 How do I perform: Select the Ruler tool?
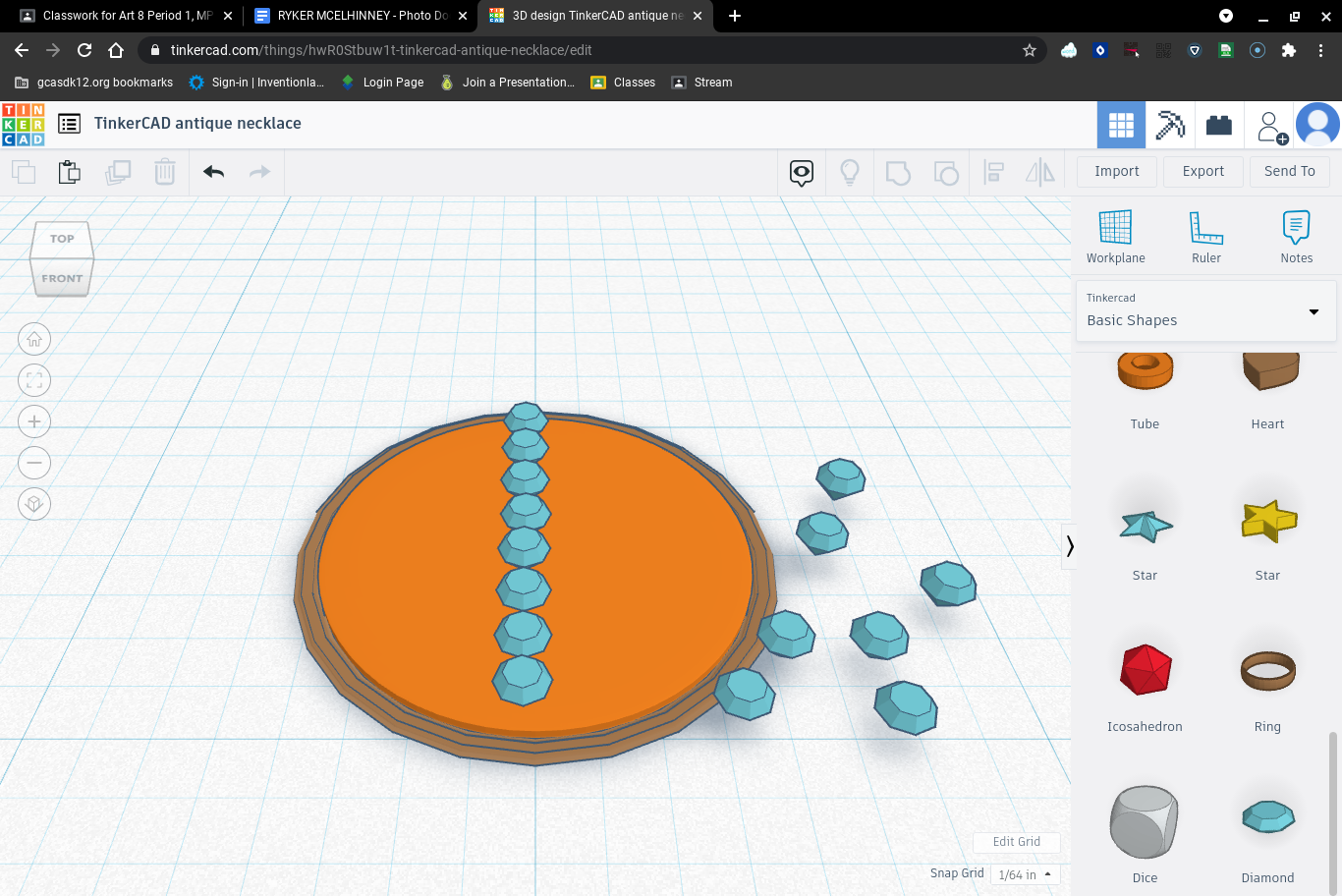click(1206, 237)
